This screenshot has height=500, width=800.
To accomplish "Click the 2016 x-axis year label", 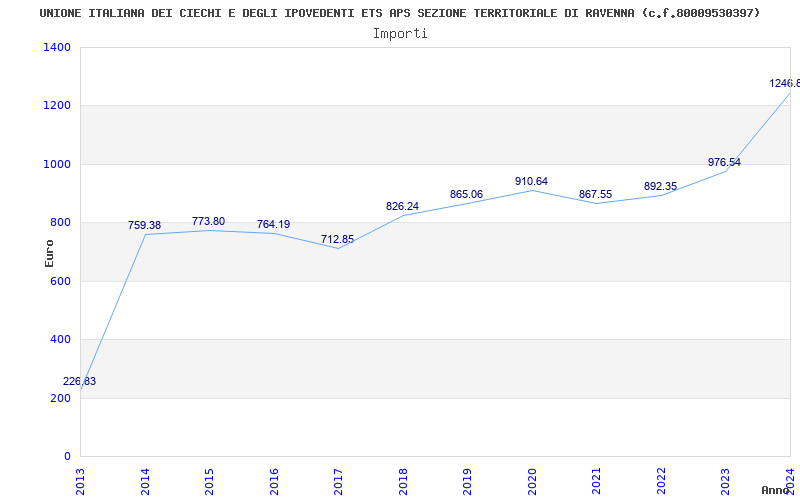I will [274, 482].
